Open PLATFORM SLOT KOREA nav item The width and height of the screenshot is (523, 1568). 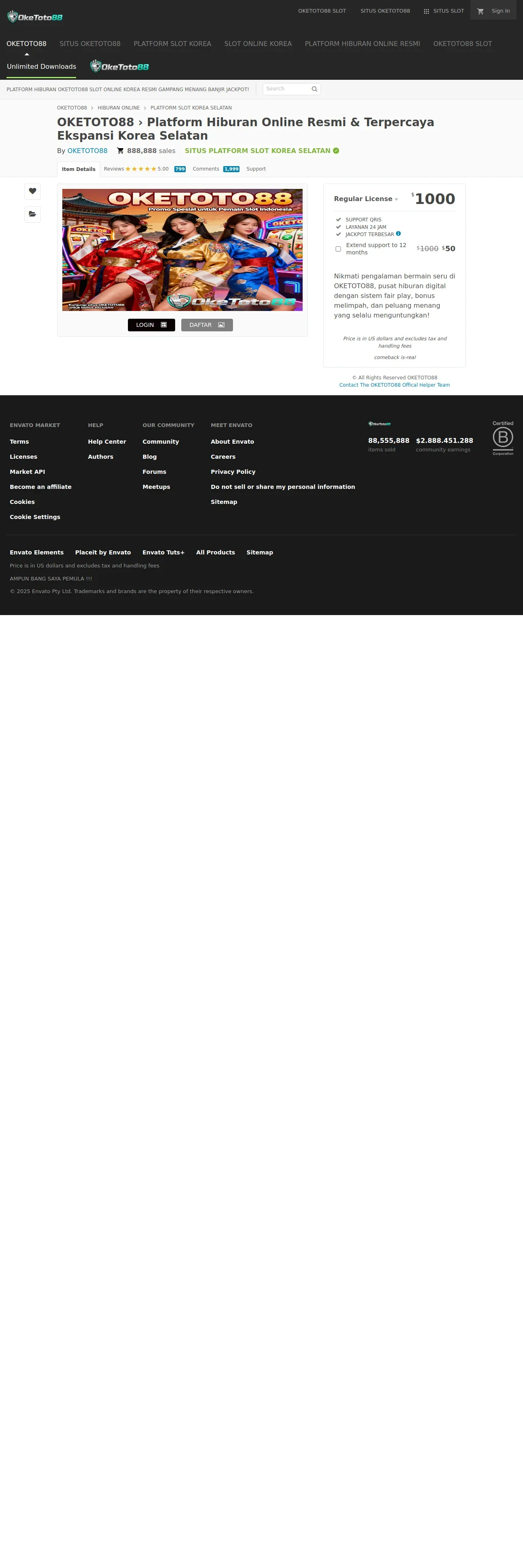(x=172, y=44)
